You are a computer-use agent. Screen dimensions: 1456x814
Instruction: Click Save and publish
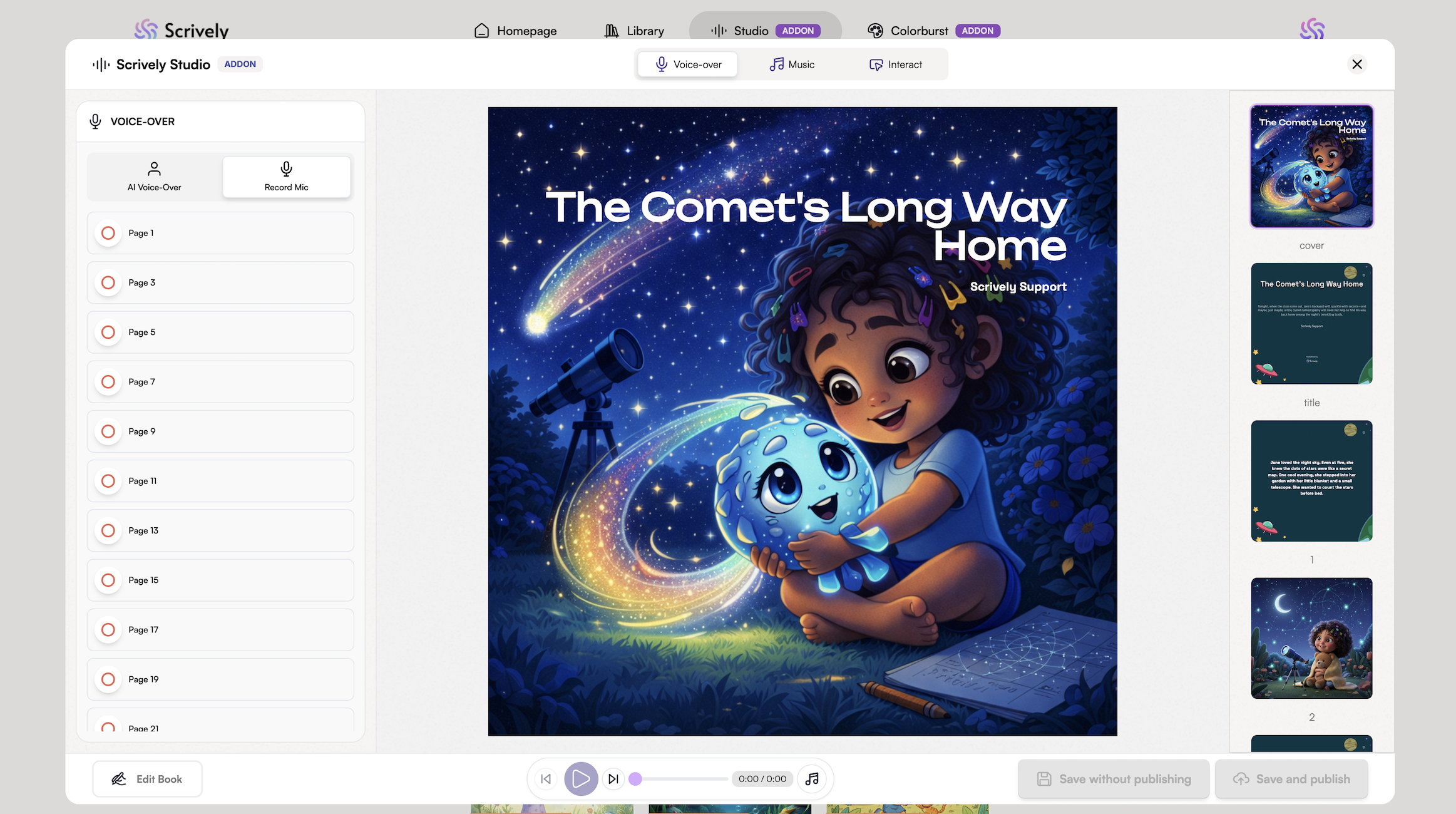pyautogui.click(x=1291, y=779)
